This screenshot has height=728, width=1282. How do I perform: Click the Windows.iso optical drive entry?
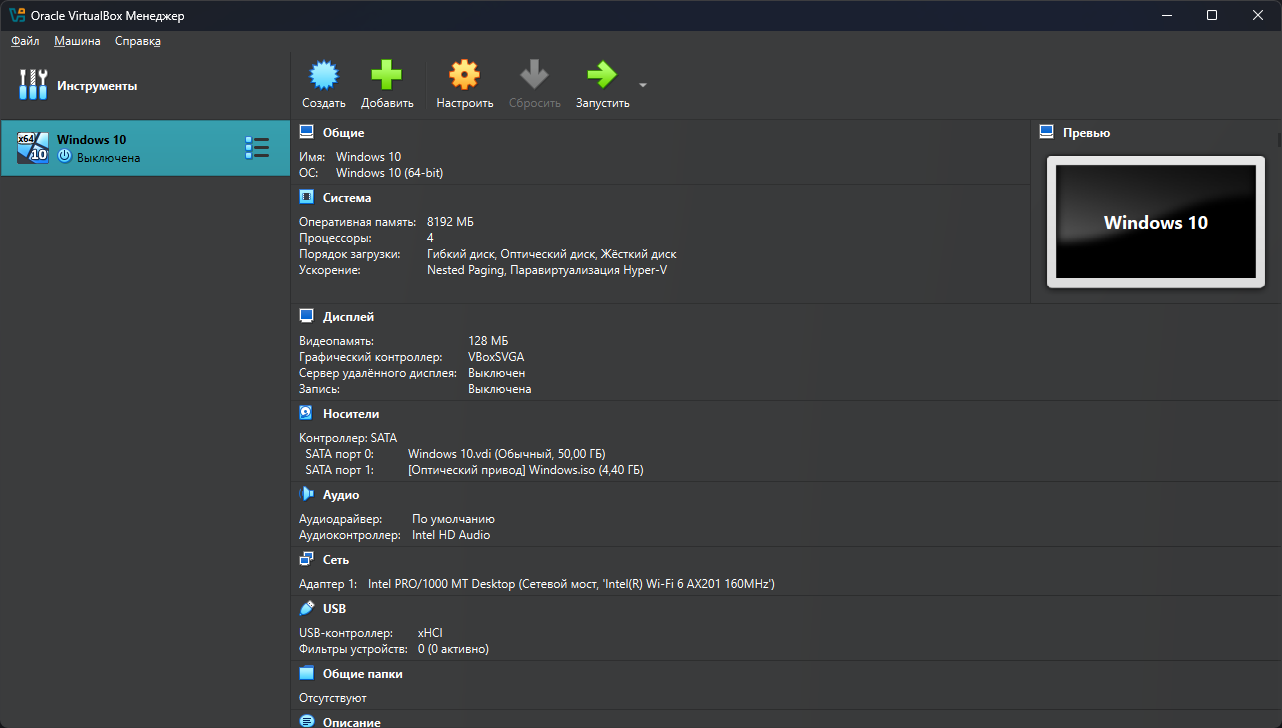pos(525,470)
